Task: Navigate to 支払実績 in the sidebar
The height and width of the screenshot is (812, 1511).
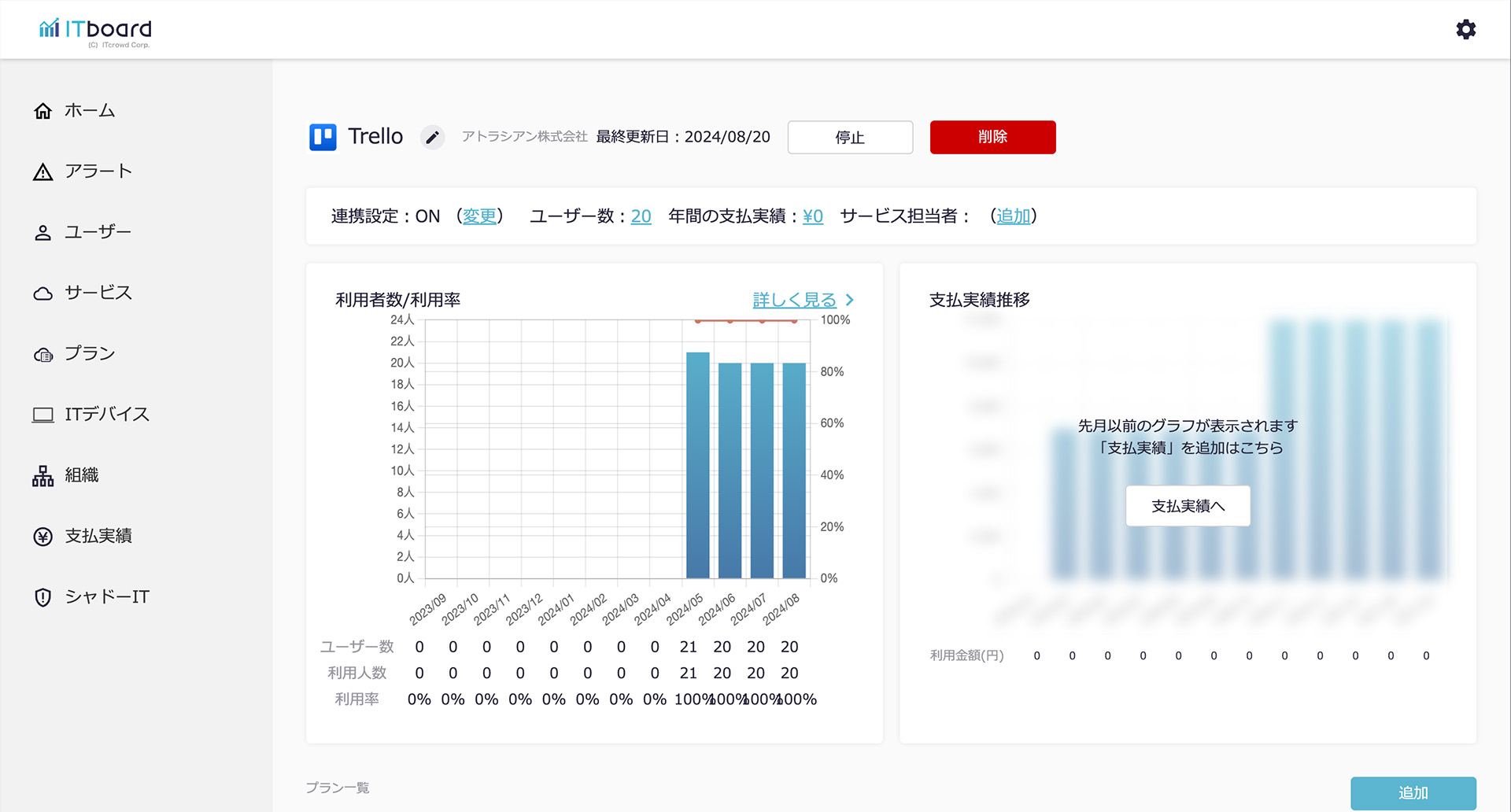Action: [98, 537]
